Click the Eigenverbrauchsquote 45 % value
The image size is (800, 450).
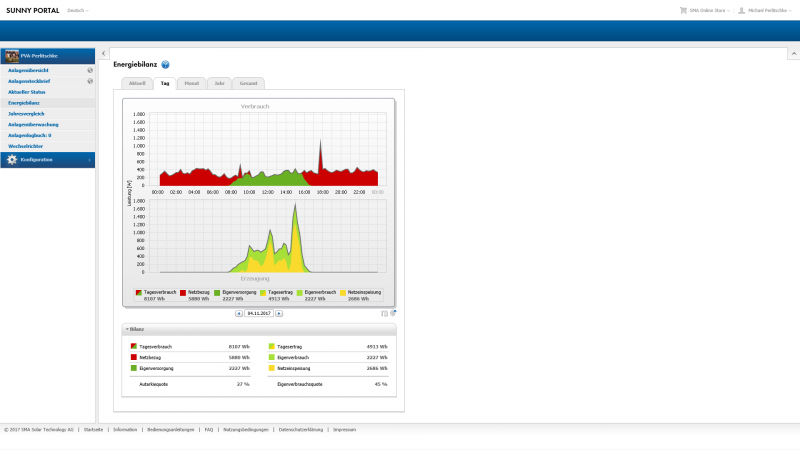coord(381,384)
